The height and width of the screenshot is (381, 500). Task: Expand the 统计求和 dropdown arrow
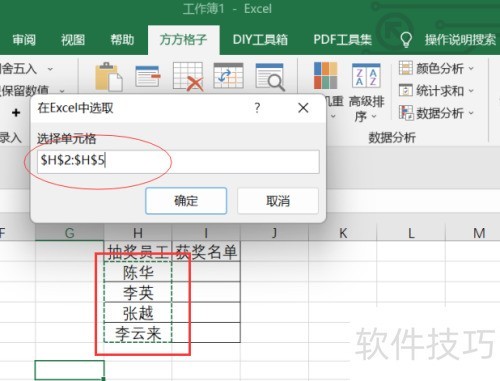pos(471,90)
